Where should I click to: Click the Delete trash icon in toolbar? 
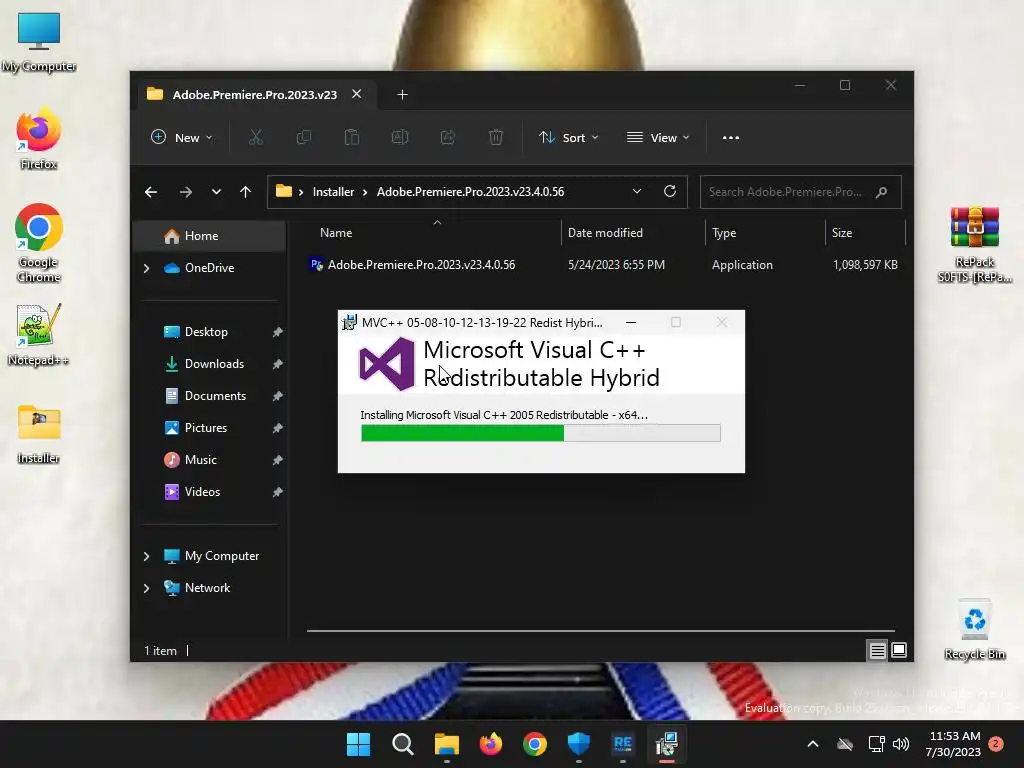tap(496, 137)
